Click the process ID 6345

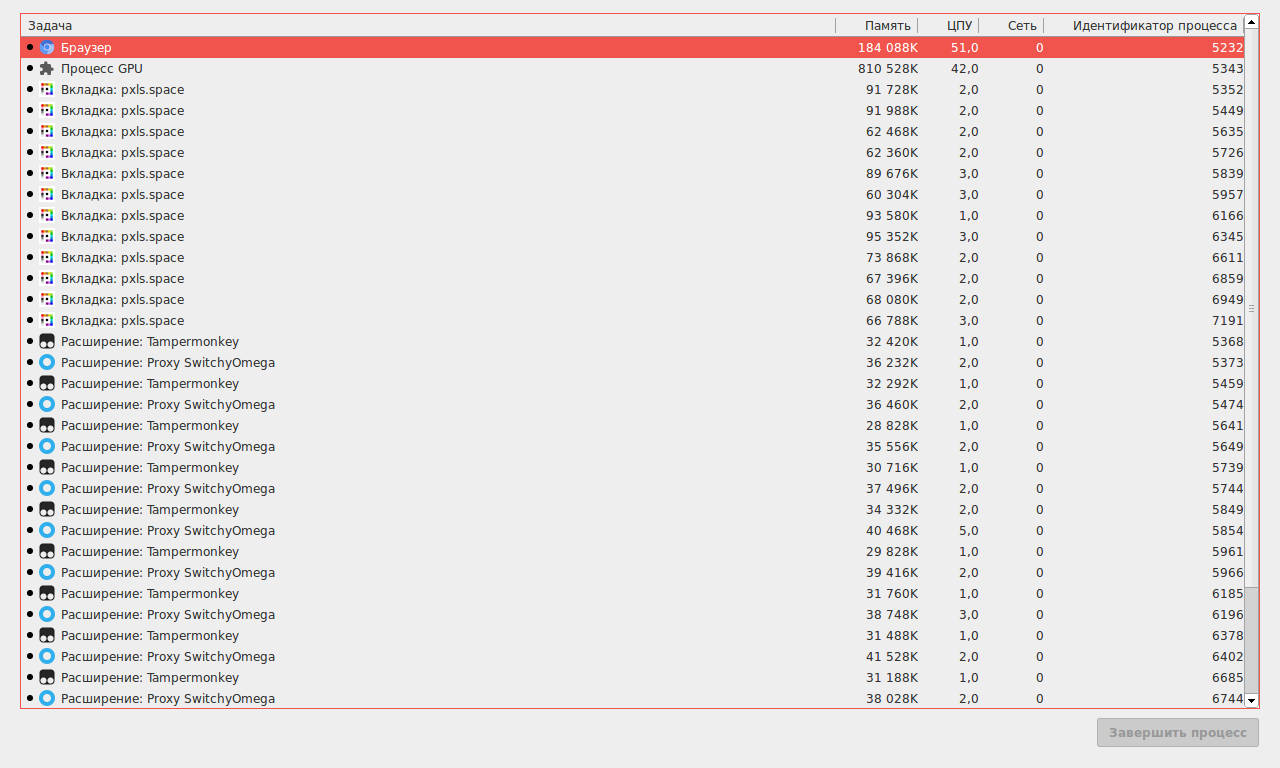click(1227, 237)
